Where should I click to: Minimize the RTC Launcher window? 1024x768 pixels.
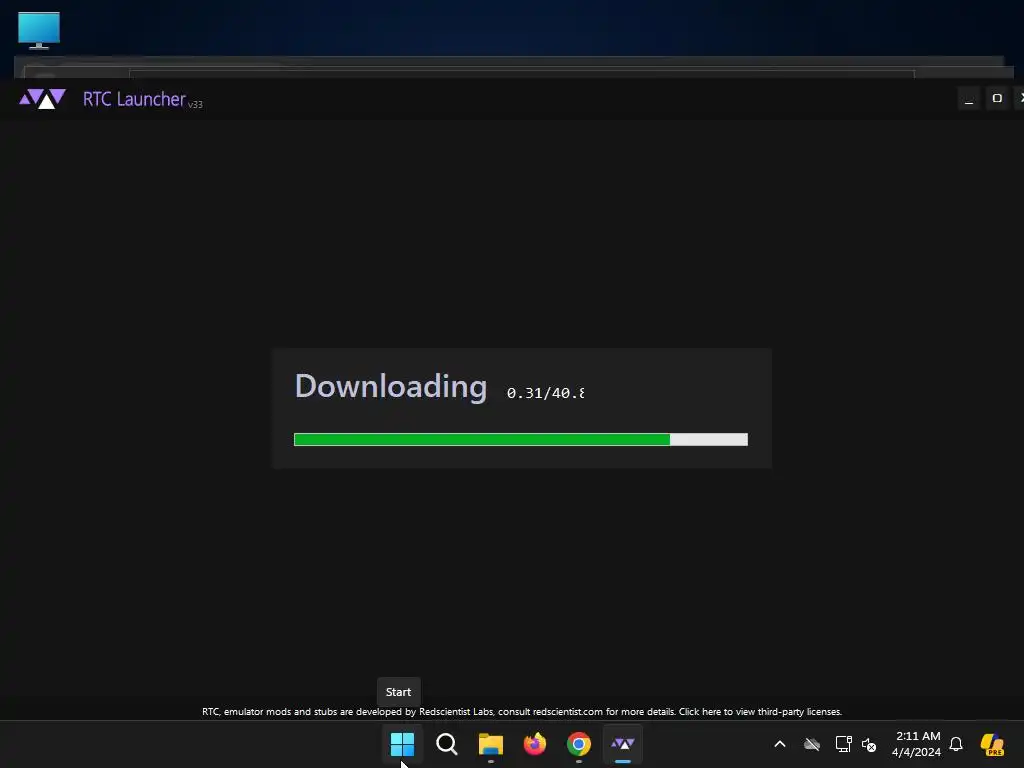tap(969, 99)
